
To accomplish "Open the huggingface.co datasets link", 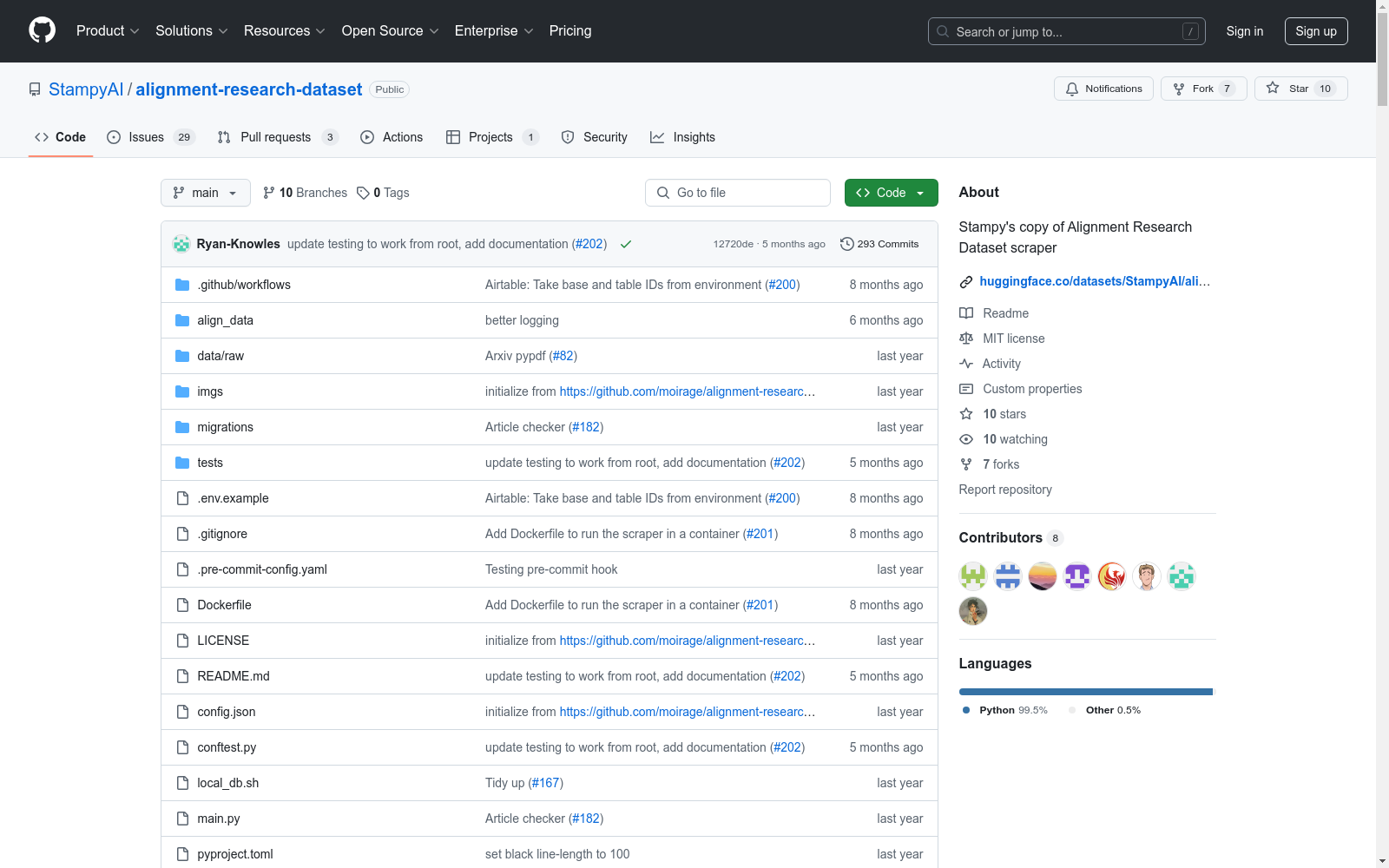I will [x=1095, y=281].
